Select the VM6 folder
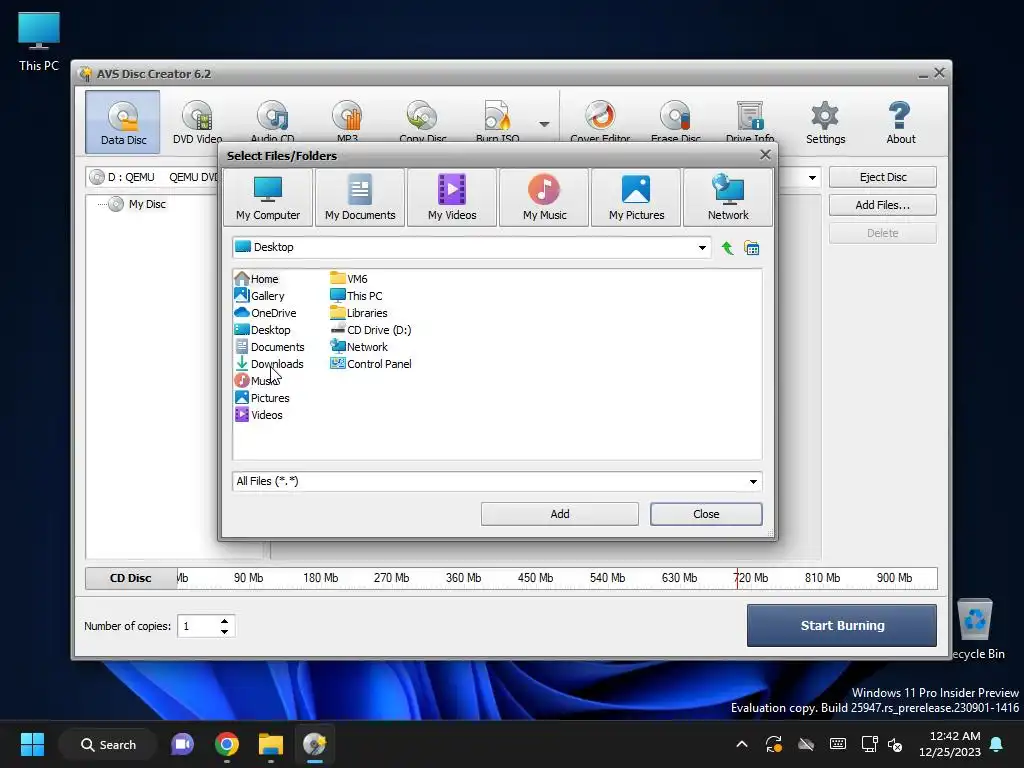The image size is (1024, 768). coord(349,279)
